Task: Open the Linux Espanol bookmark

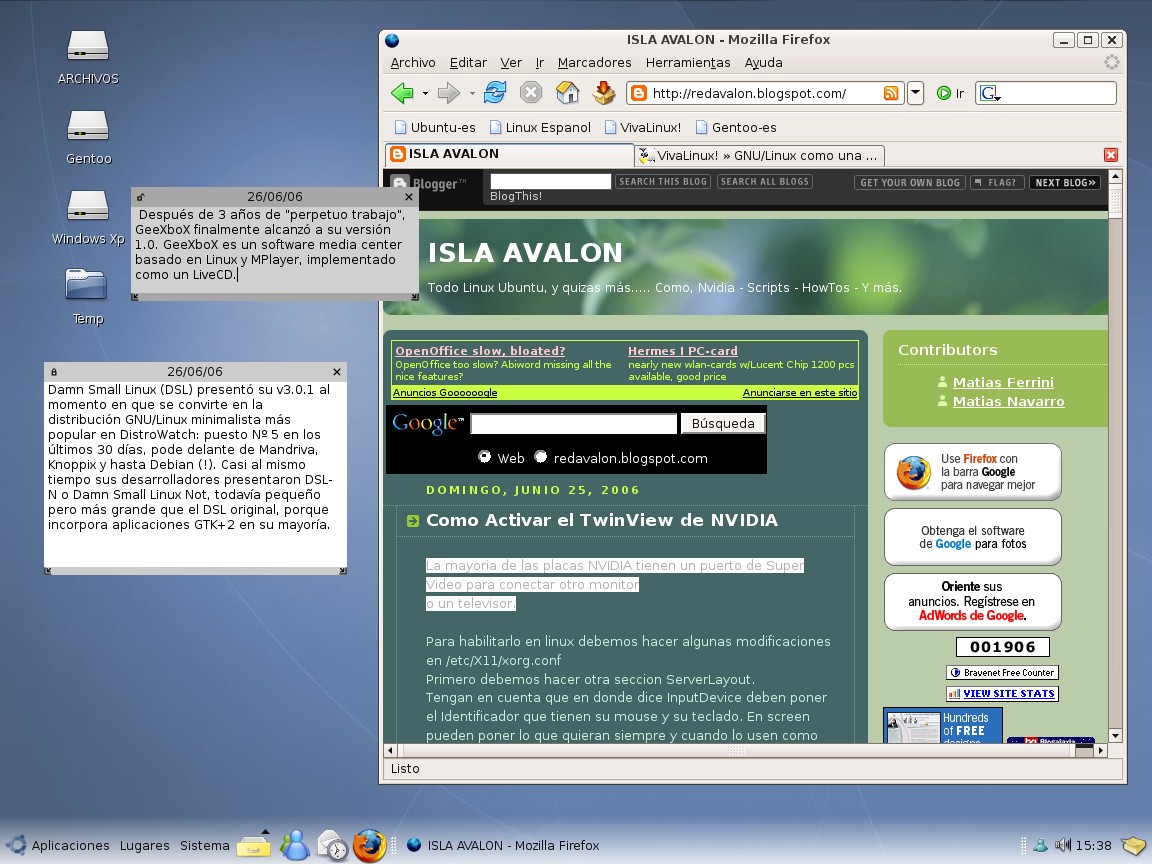Action: click(540, 127)
